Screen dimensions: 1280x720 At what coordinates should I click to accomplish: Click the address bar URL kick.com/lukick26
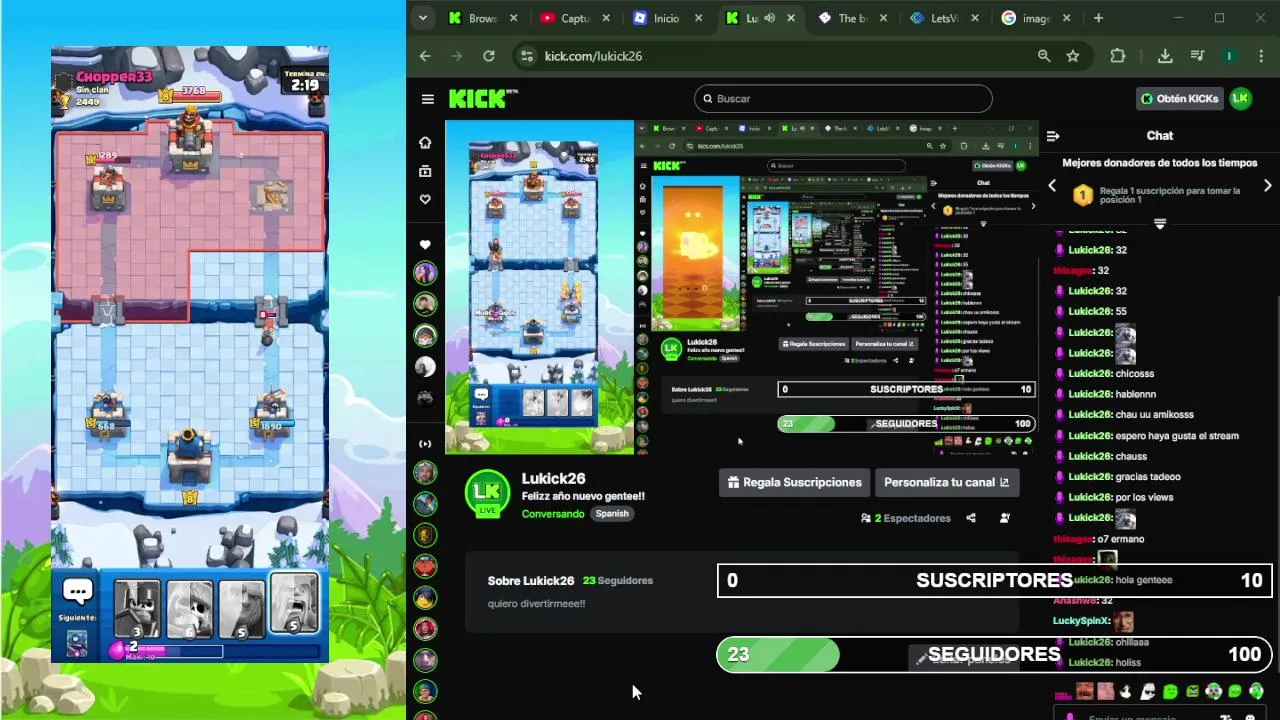tap(593, 56)
